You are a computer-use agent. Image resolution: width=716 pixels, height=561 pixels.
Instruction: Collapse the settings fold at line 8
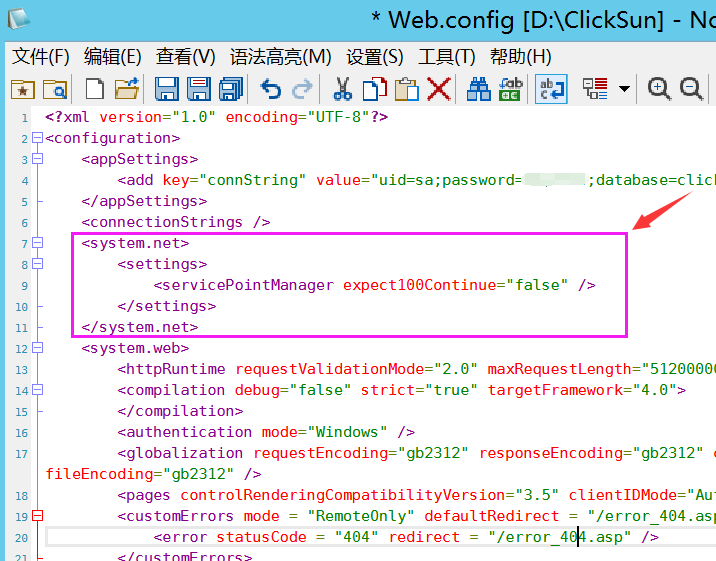point(37,264)
